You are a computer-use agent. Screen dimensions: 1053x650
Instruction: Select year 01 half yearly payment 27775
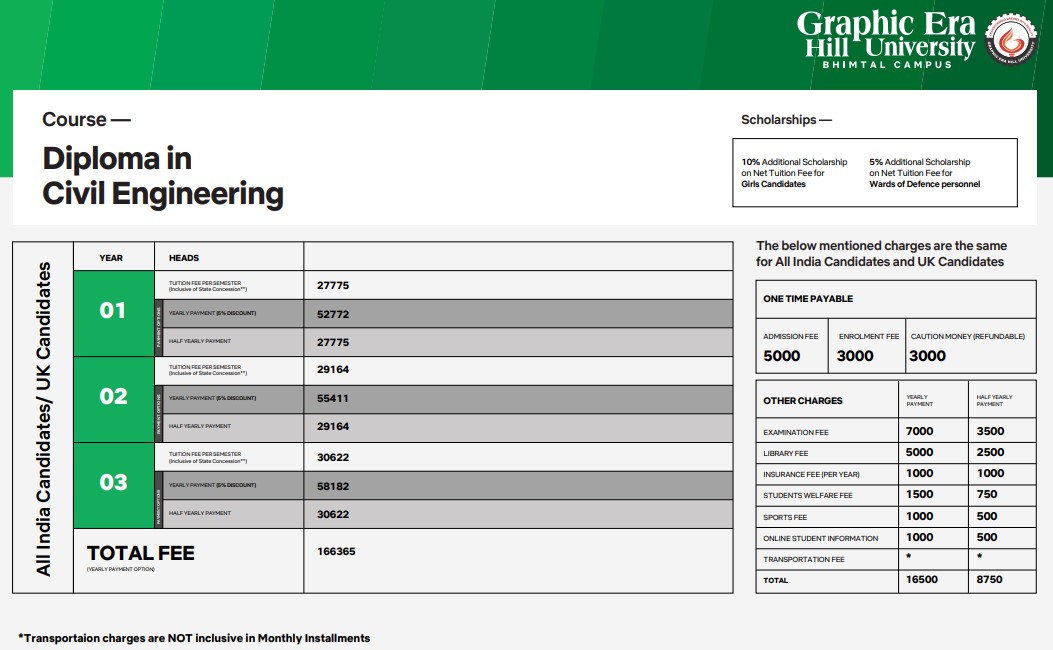[333, 342]
